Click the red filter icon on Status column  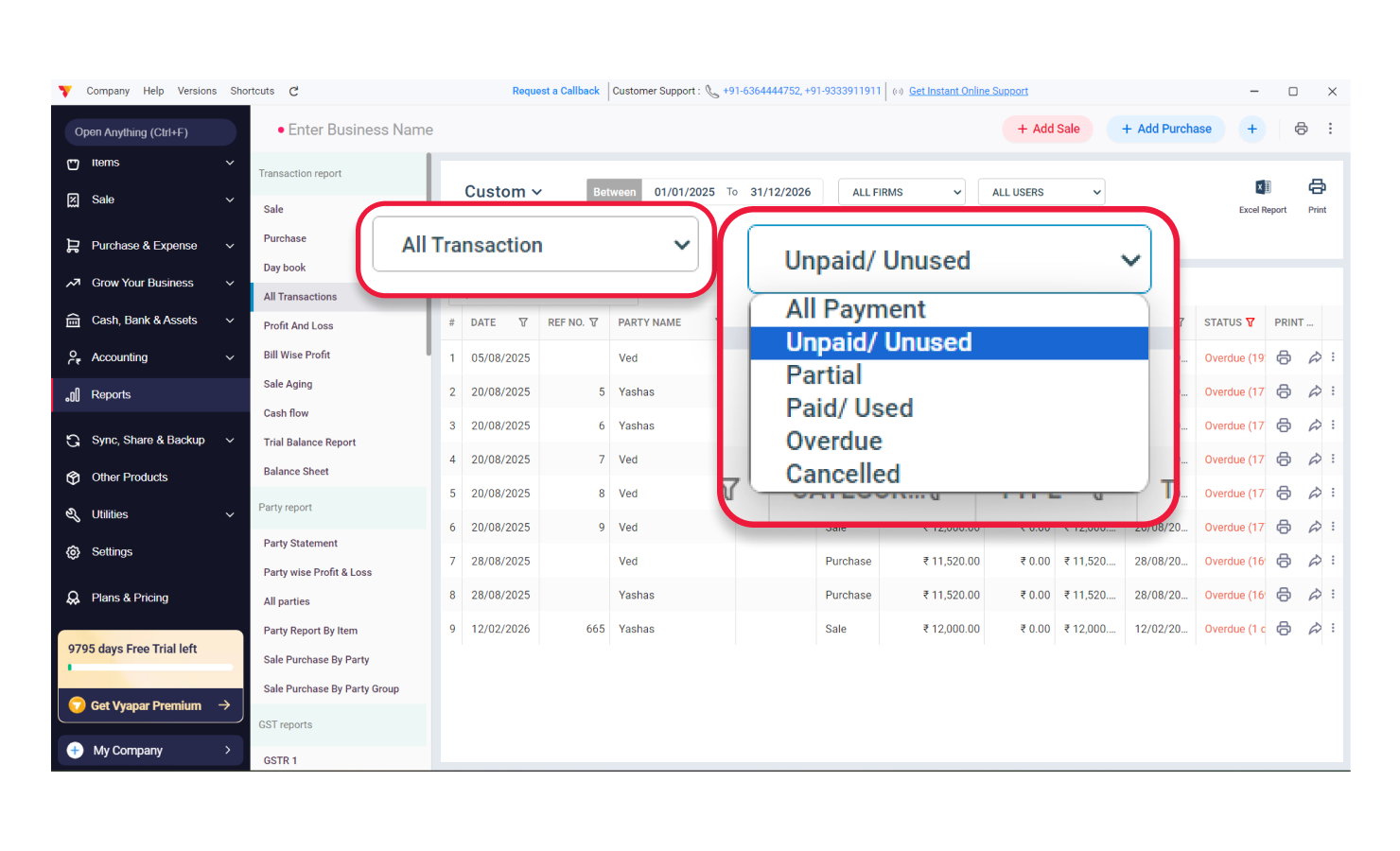coord(1251,322)
